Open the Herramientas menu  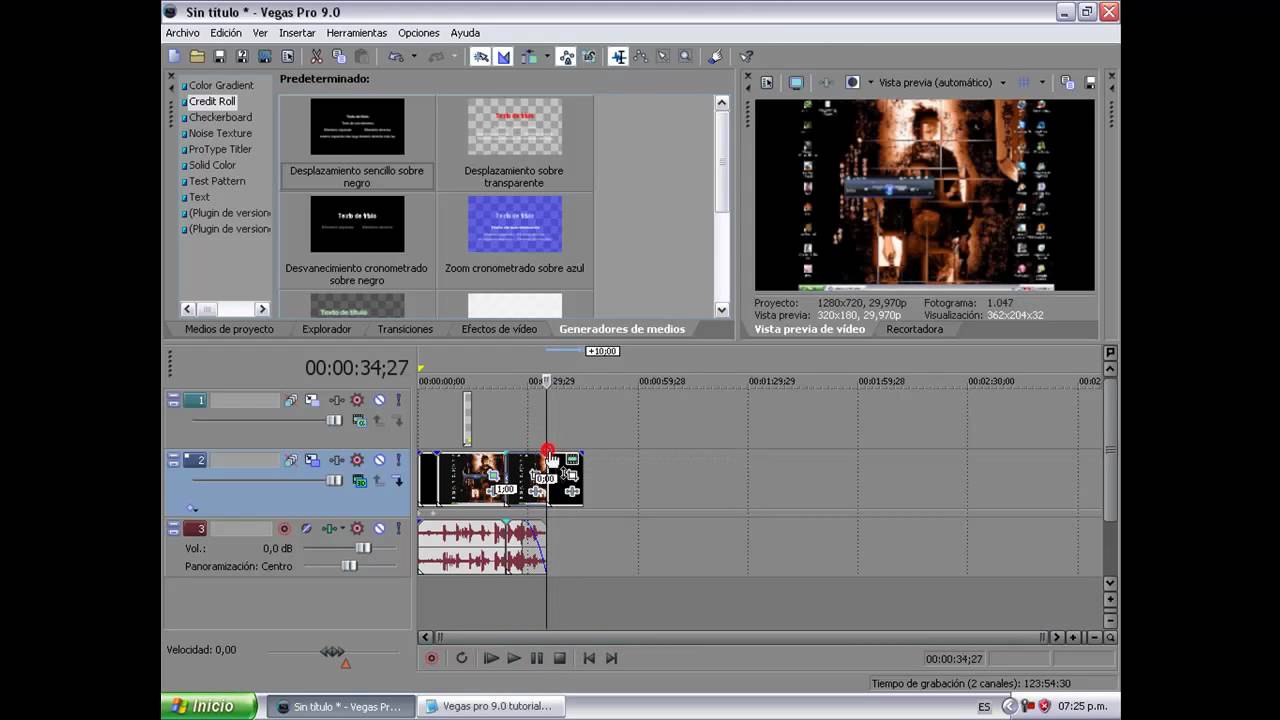[357, 33]
